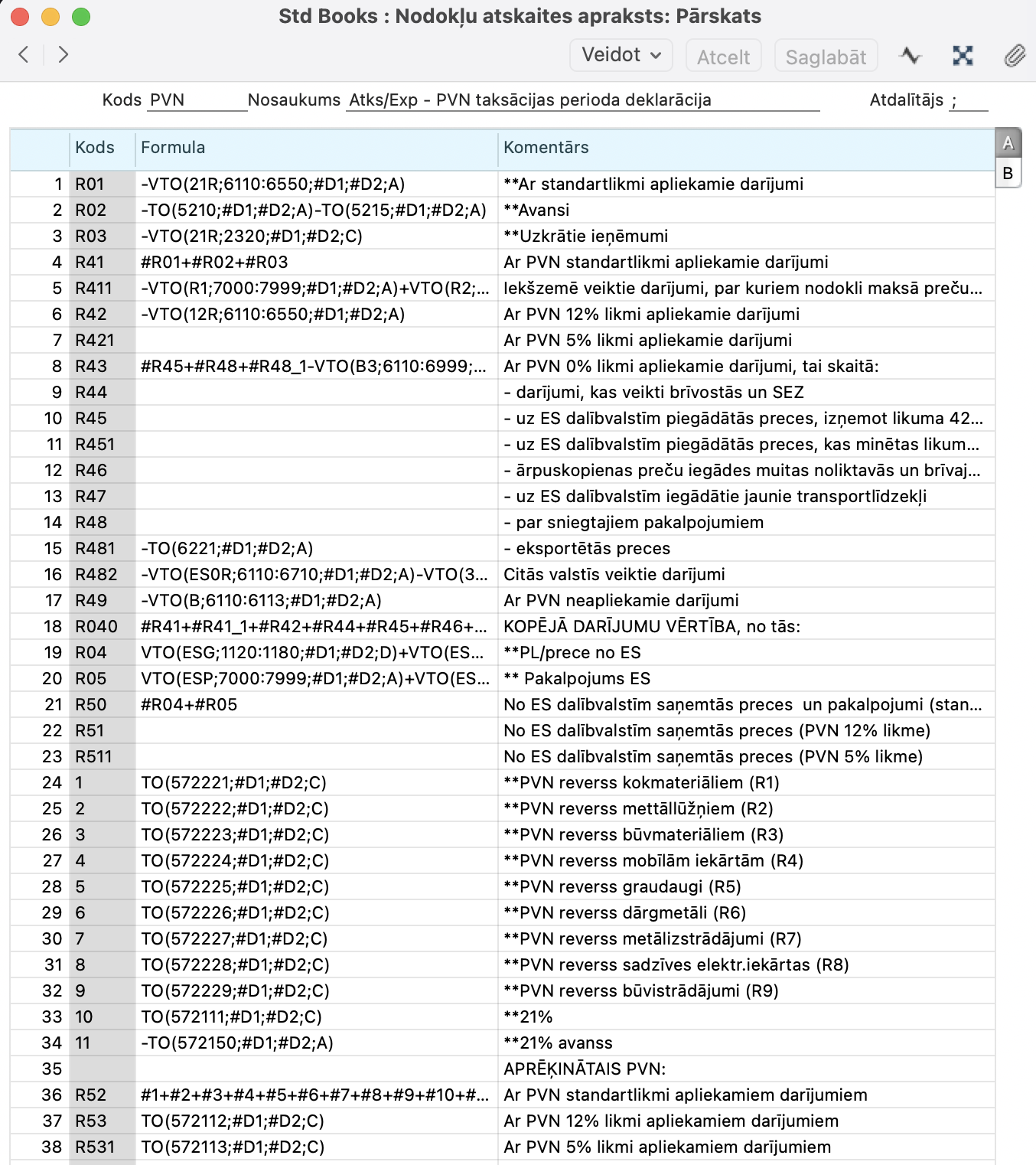This screenshot has height=1165, width=1036.
Task: Click the Kods field containing PVN
Action: [x=196, y=100]
